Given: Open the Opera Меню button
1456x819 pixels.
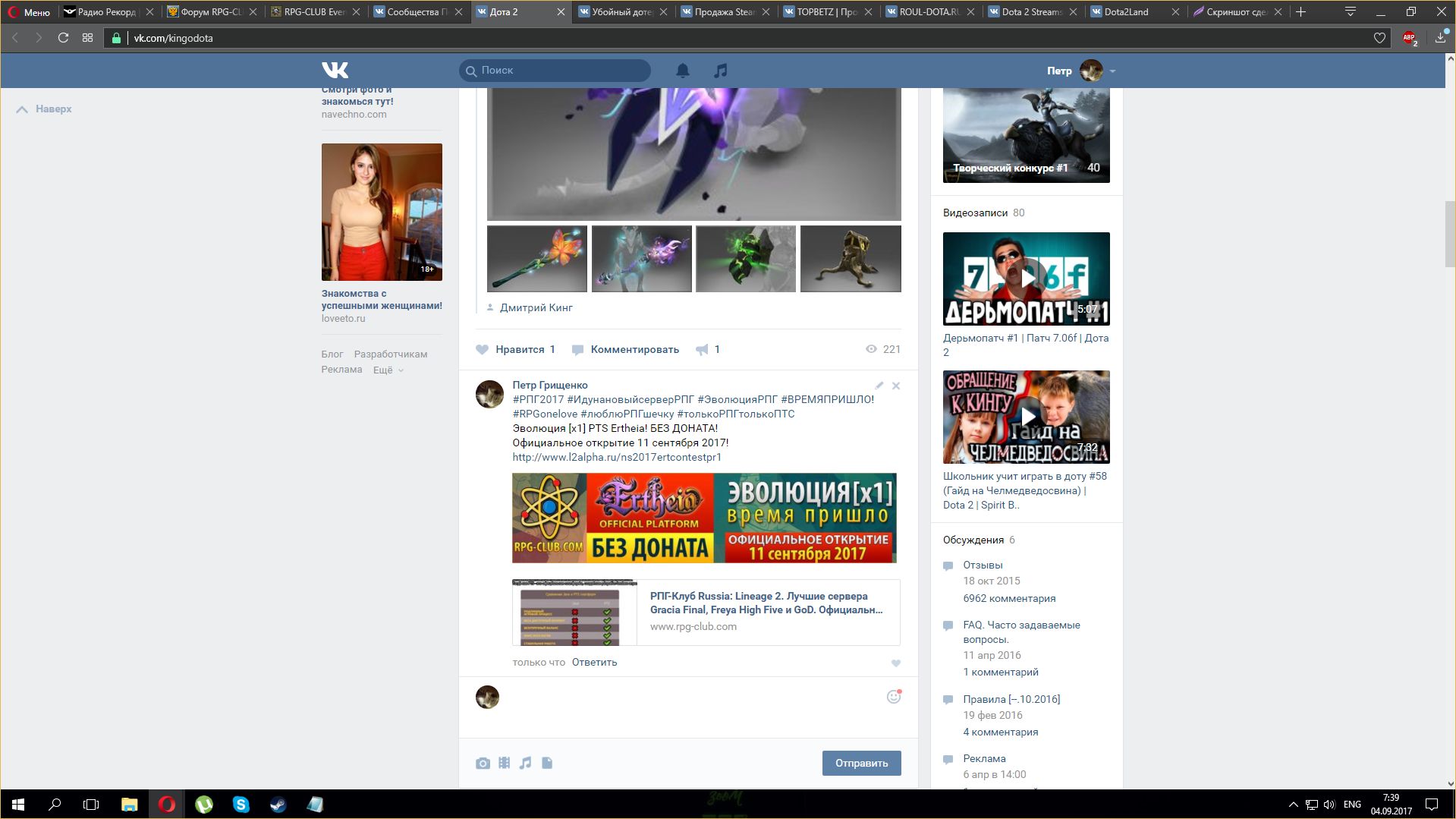Looking at the screenshot, I should tap(29, 11).
